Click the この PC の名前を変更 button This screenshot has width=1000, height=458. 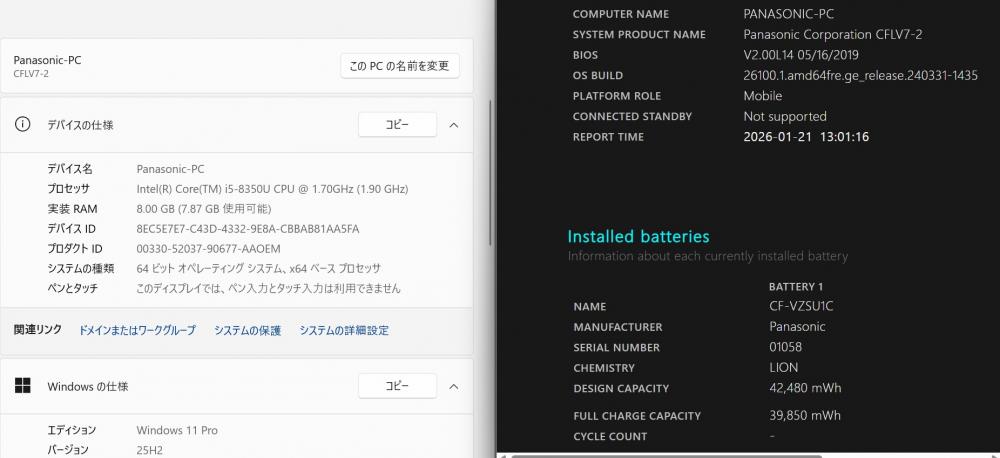click(400, 66)
